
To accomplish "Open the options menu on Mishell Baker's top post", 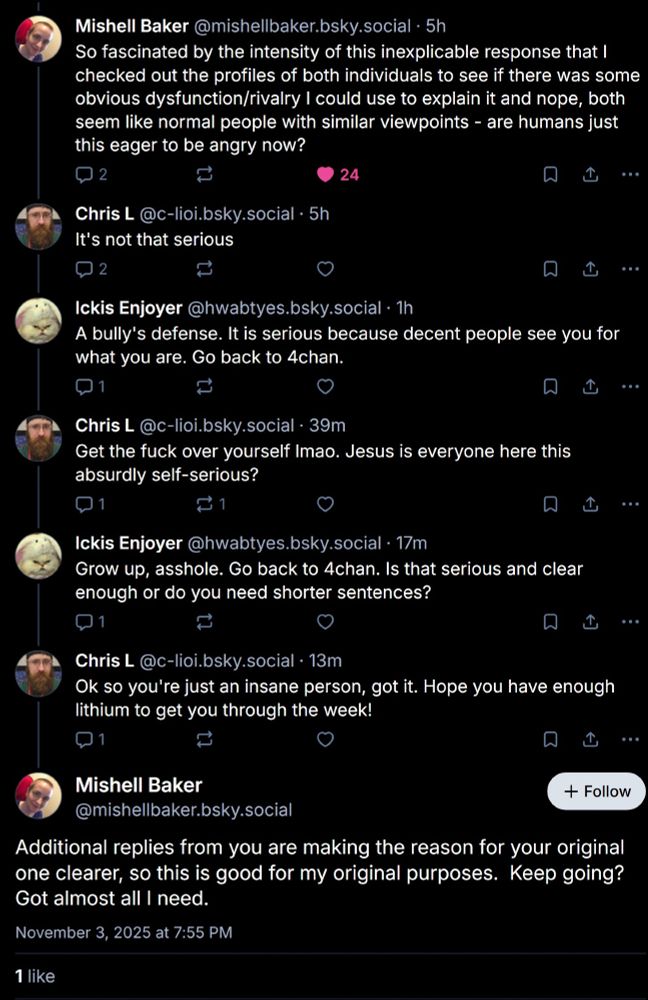I will click(x=629, y=174).
